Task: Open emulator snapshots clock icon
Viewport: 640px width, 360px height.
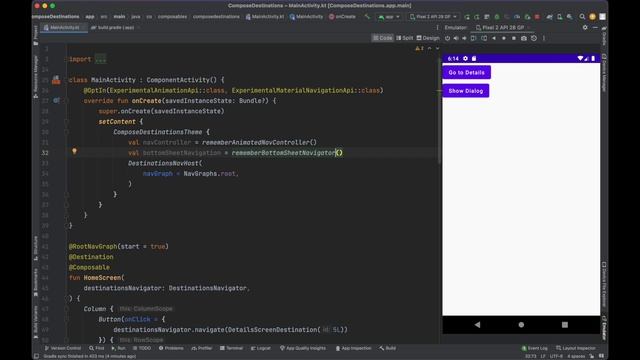Action: coord(534,38)
